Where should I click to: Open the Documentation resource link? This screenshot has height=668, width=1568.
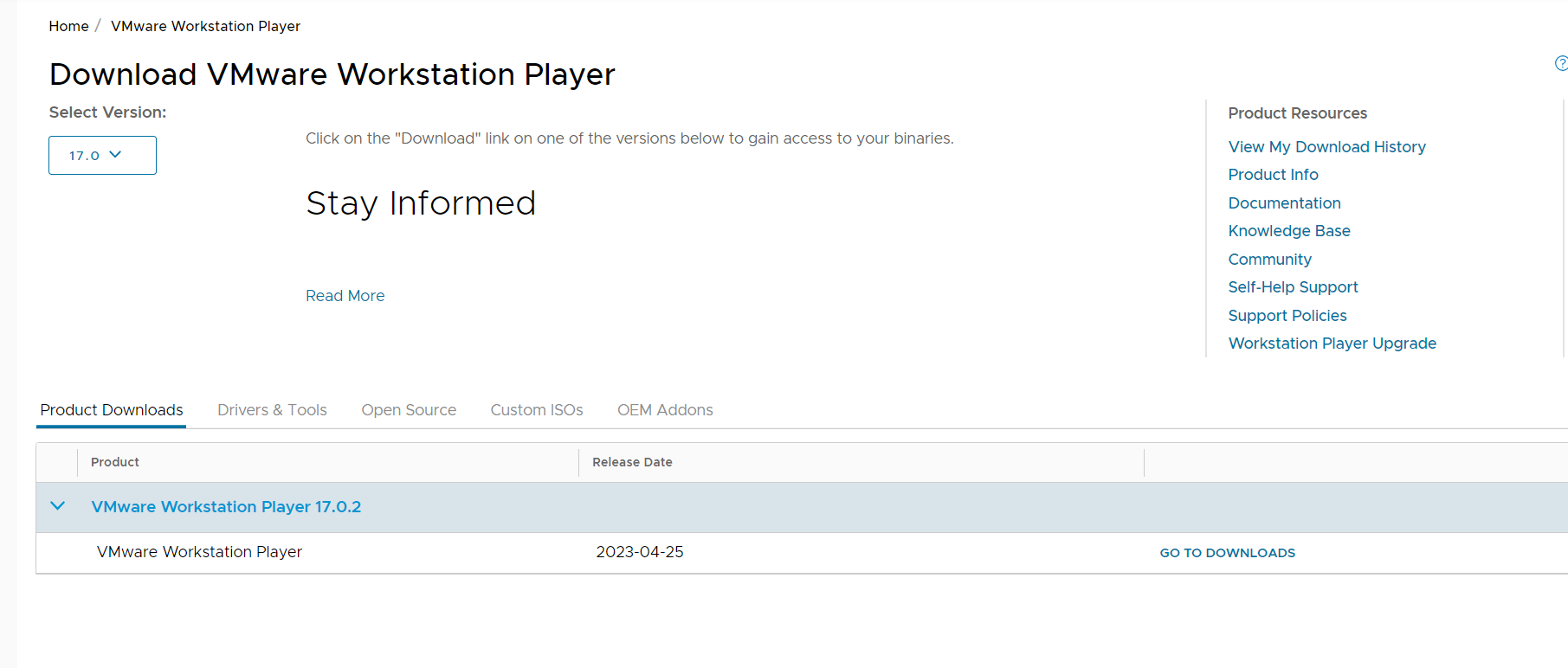point(1284,203)
